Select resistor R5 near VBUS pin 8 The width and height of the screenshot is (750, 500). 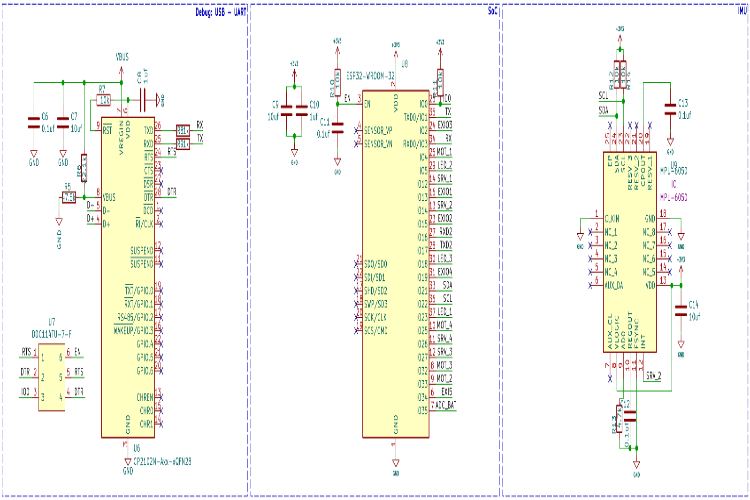click(69, 197)
